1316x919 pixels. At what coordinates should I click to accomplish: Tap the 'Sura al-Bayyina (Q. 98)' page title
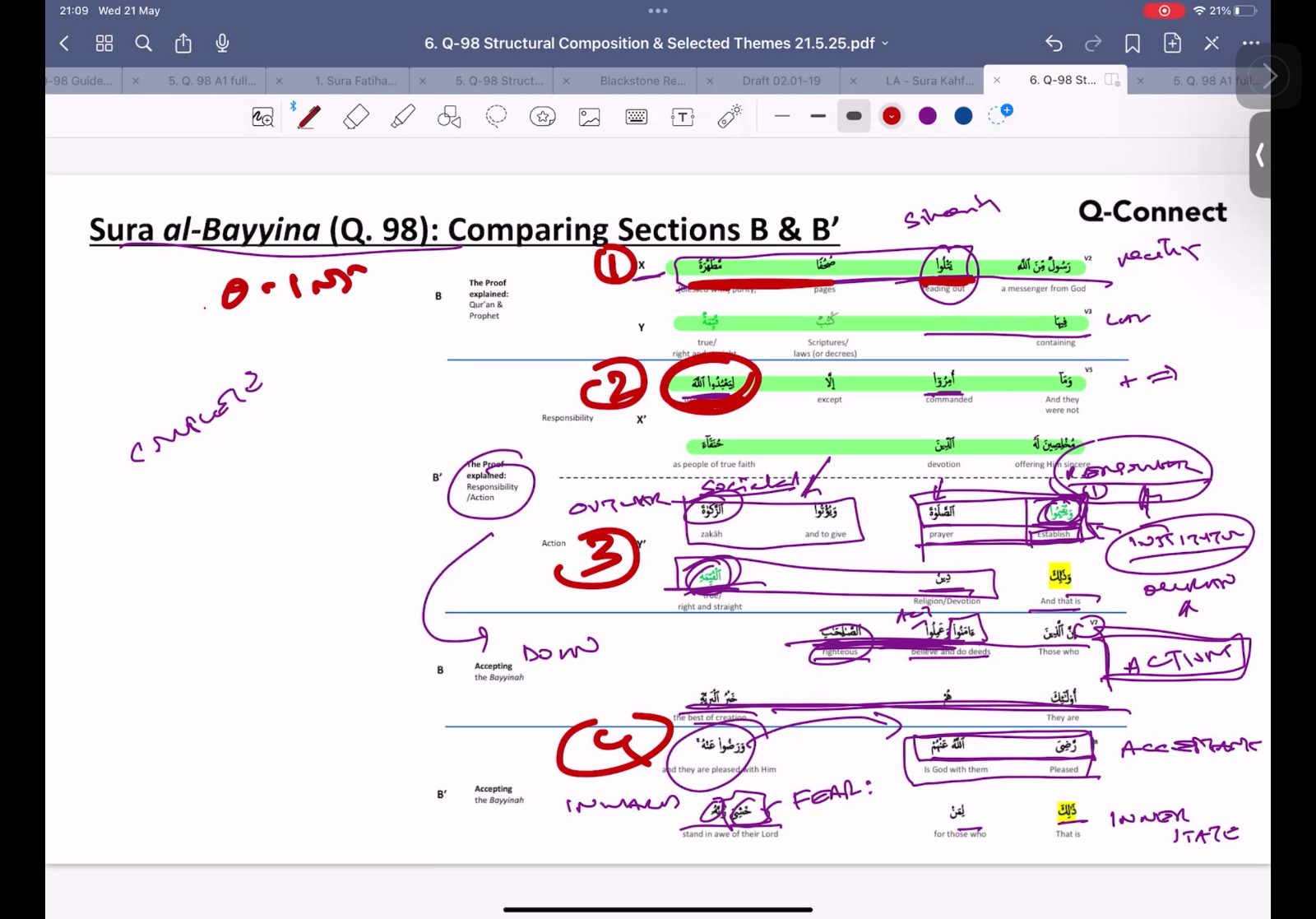point(464,230)
